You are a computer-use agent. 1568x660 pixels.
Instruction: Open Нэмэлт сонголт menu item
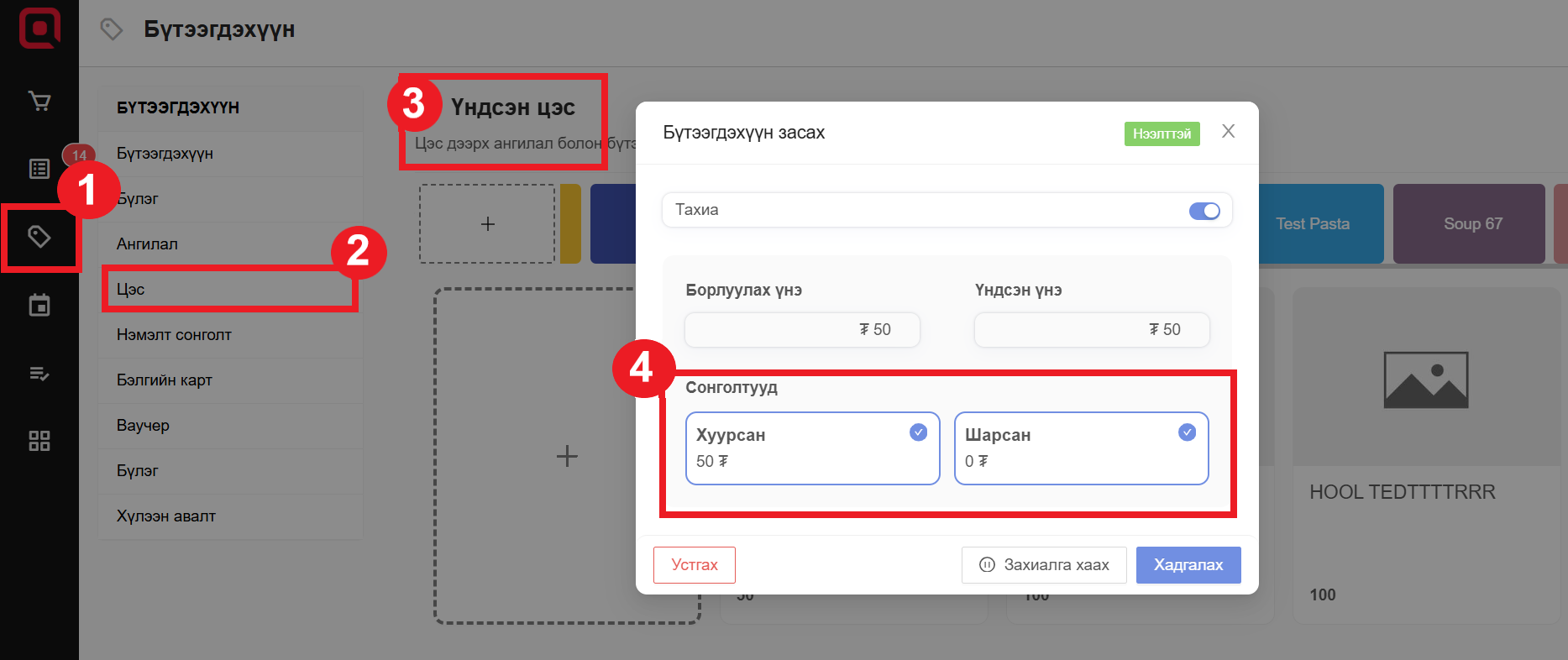click(174, 335)
